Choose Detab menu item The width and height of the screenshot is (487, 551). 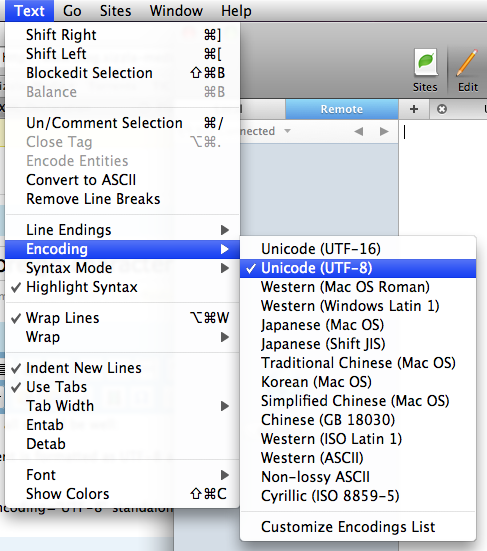[x=122, y=444]
